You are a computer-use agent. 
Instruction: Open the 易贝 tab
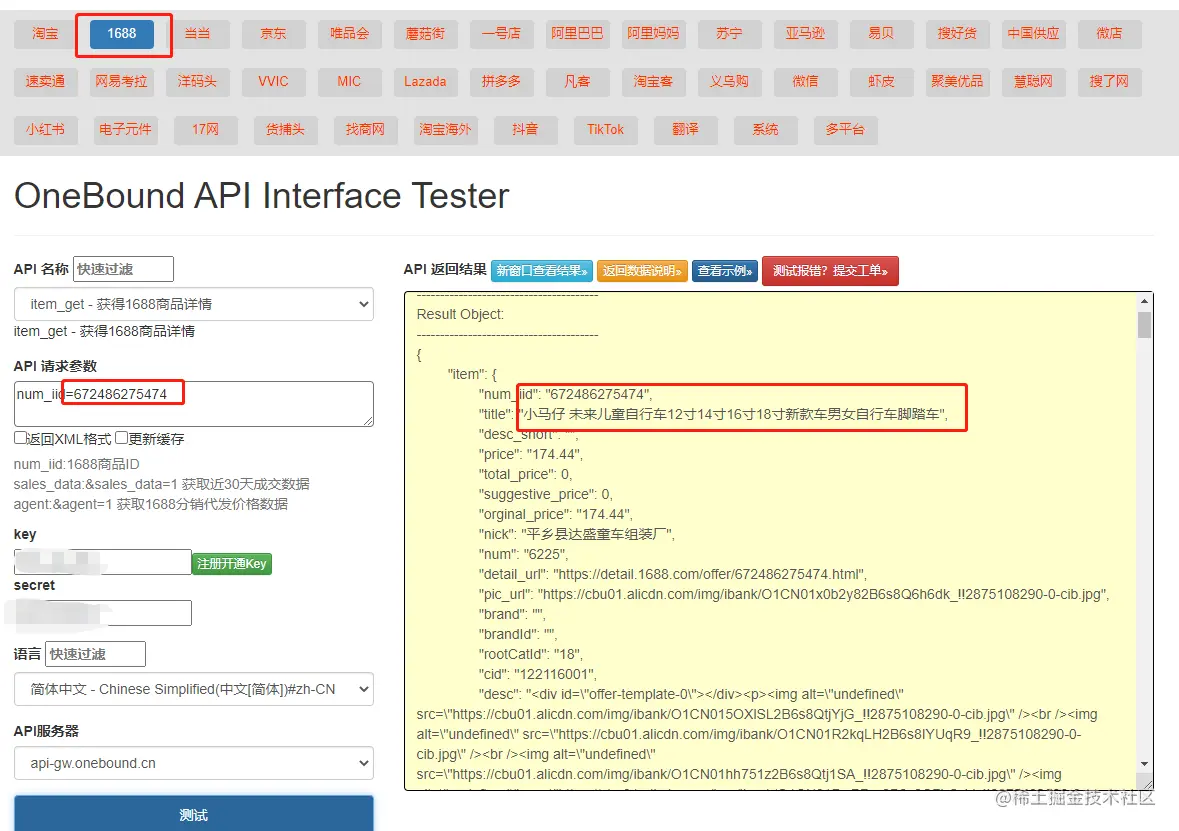881,34
